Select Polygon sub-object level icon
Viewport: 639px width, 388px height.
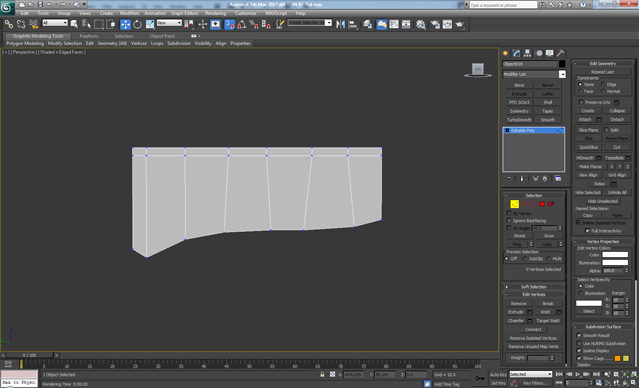pos(542,204)
